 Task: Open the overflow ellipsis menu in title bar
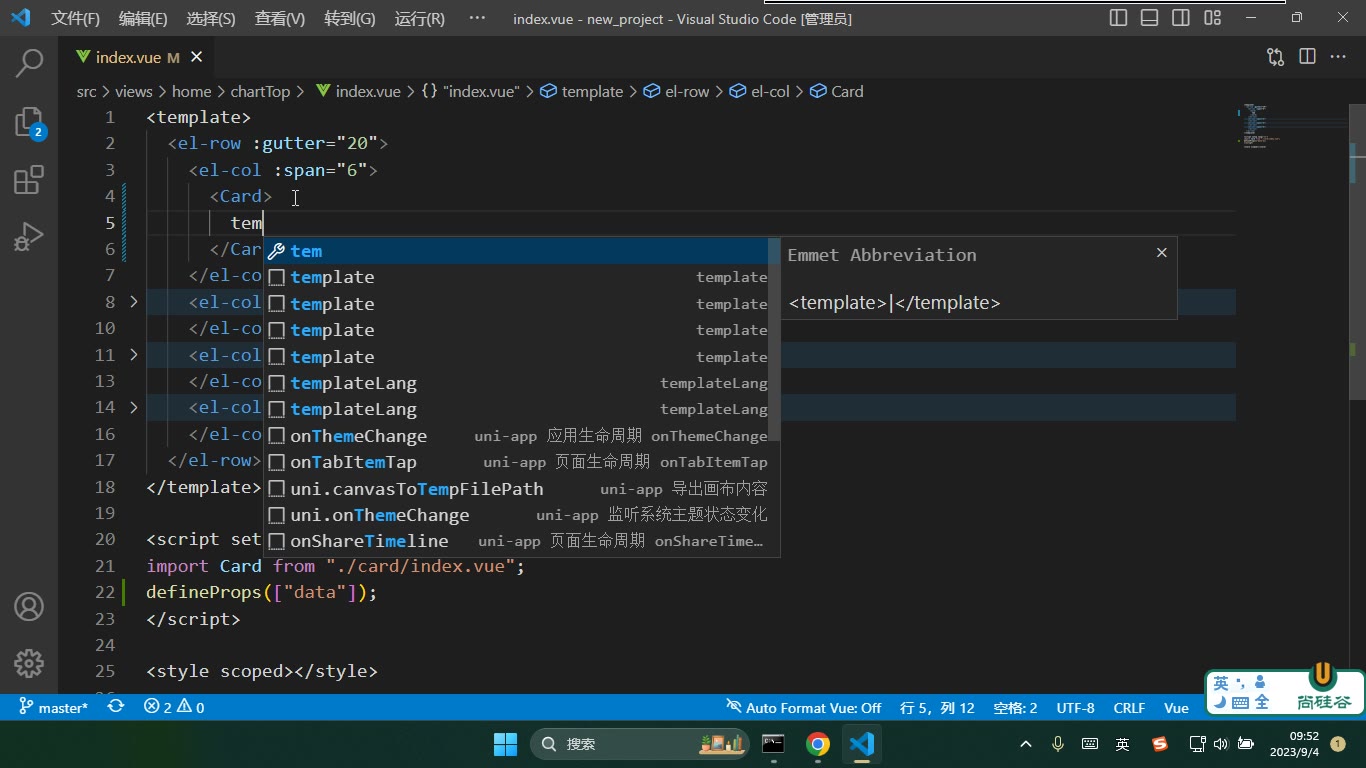point(477,18)
